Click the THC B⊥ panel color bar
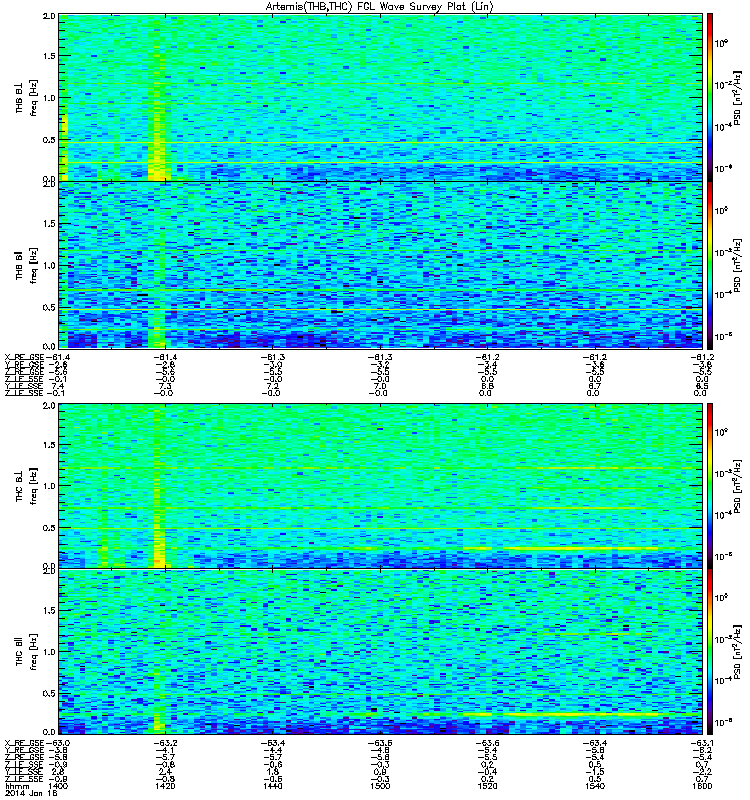The height and width of the screenshot is (800, 750). point(710,486)
